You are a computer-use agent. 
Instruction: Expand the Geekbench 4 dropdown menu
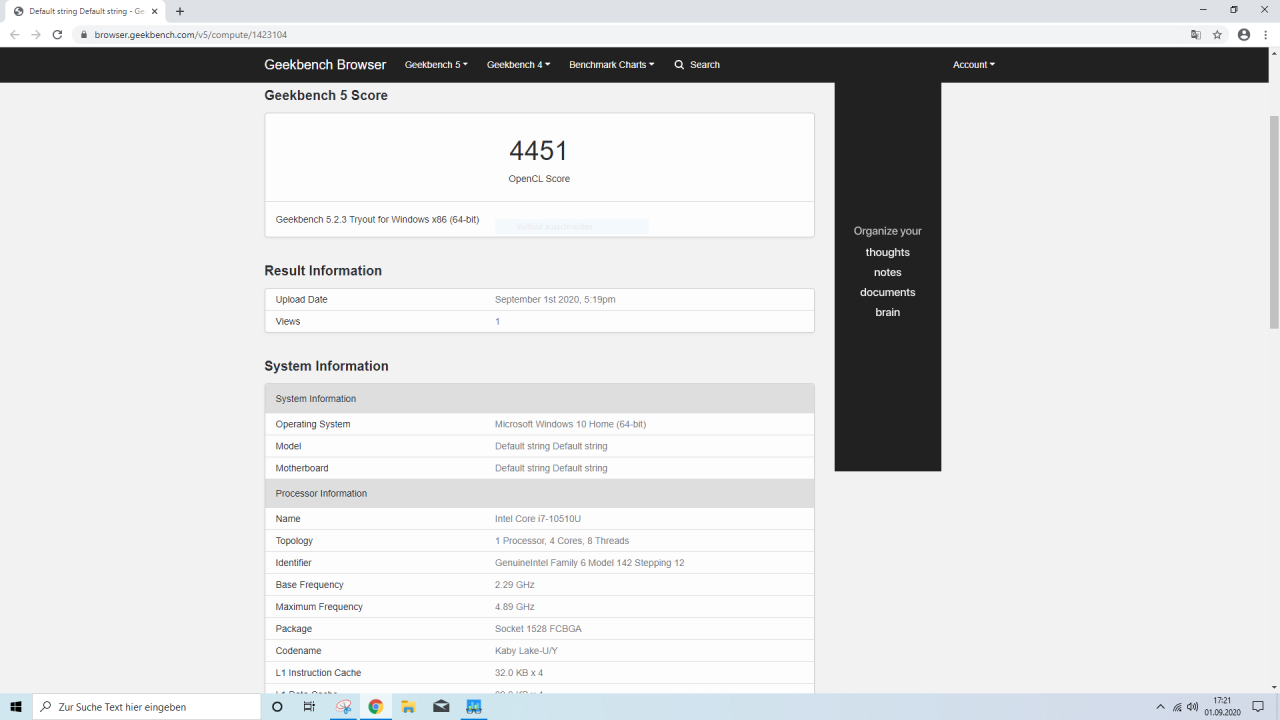point(518,65)
